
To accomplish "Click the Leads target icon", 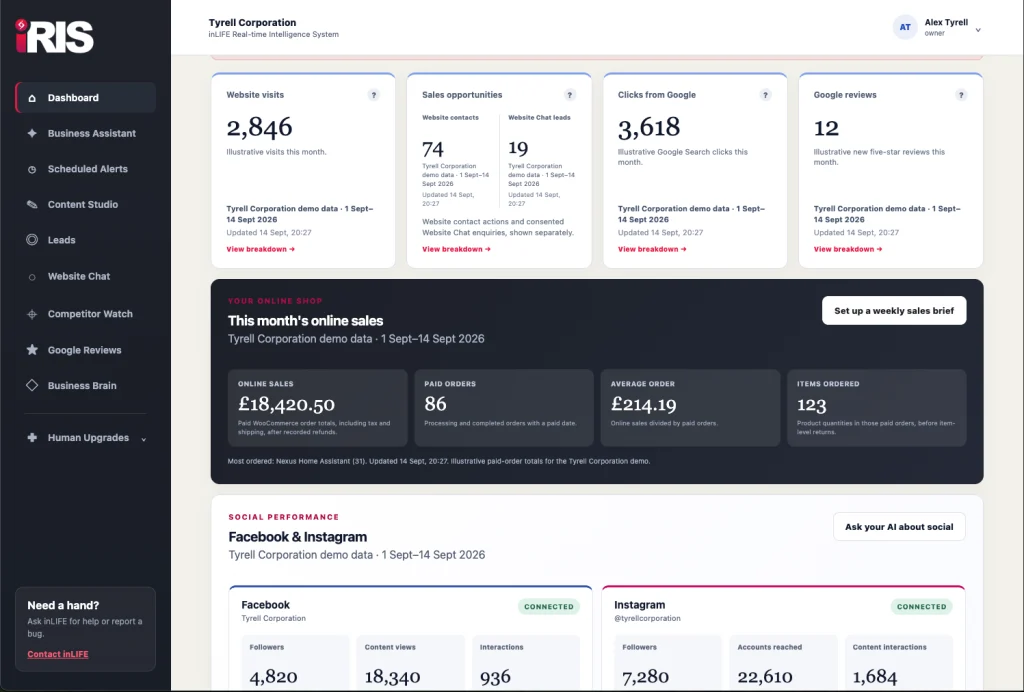I will click(x=32, y=240).
